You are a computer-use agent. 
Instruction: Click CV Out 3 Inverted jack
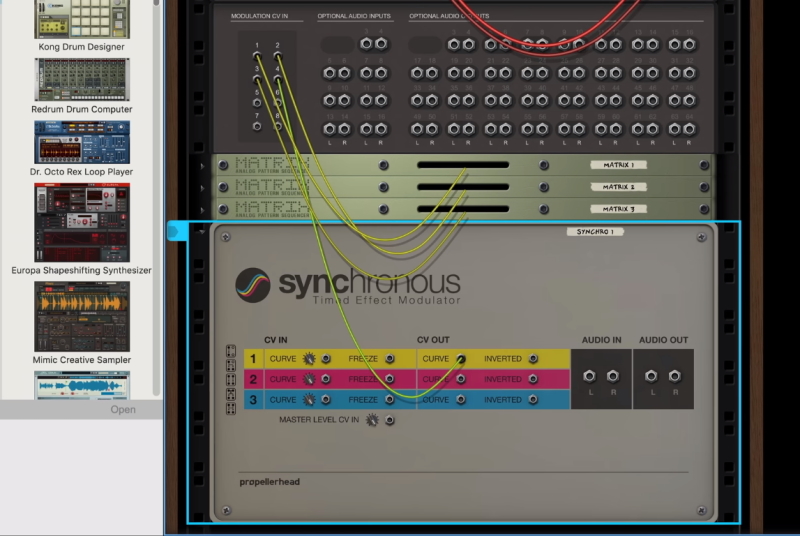pyautogui.click(x=533, y=399)
